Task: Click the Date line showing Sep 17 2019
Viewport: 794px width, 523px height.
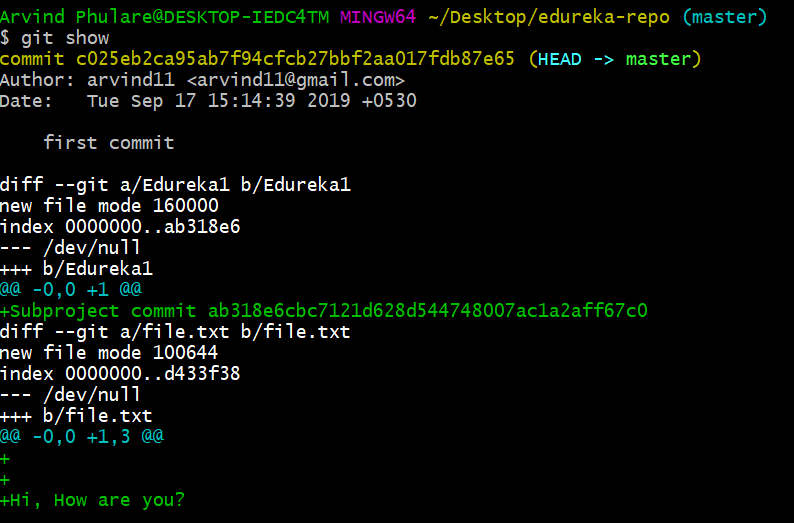Action: [208, 101]
